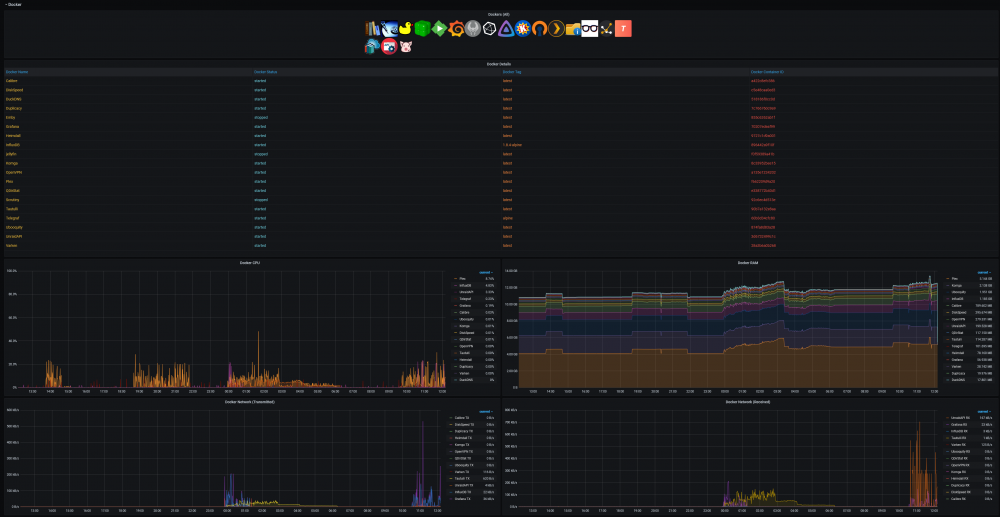Click started status in Plex row

260,182
